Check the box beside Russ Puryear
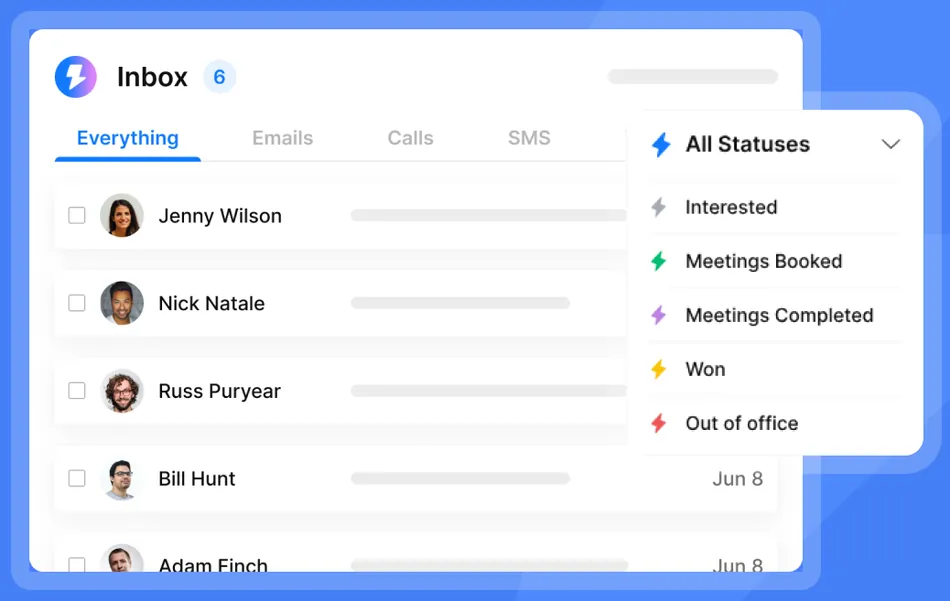This screenshot has width=950, height=601. pyautogui.click(x=76, y=391)
